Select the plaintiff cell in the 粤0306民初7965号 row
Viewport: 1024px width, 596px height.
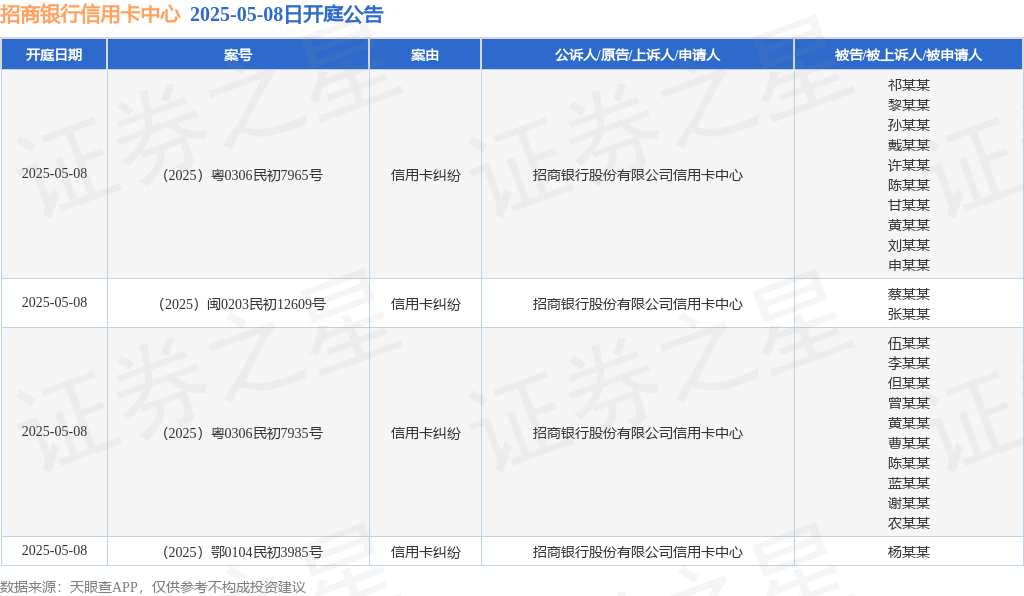point(637,175)
